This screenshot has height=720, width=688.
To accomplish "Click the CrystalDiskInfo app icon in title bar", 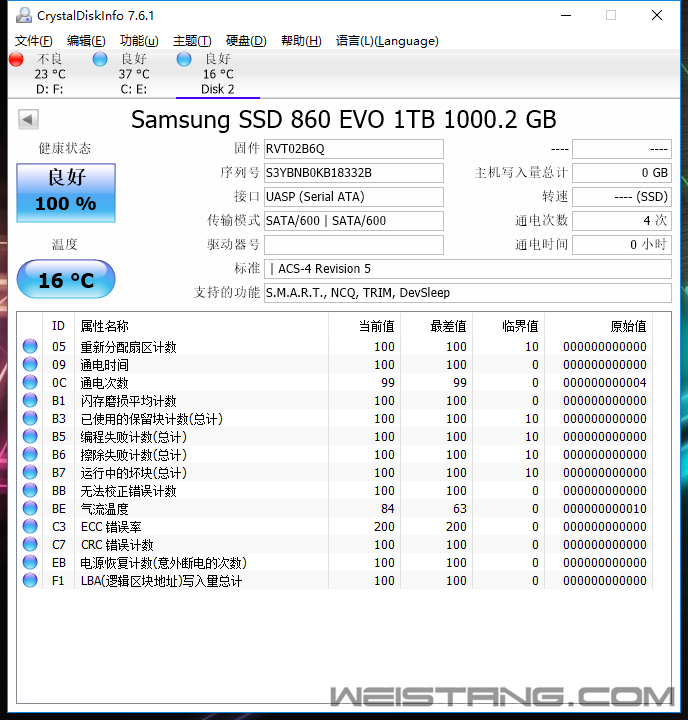I will point(23,15).
